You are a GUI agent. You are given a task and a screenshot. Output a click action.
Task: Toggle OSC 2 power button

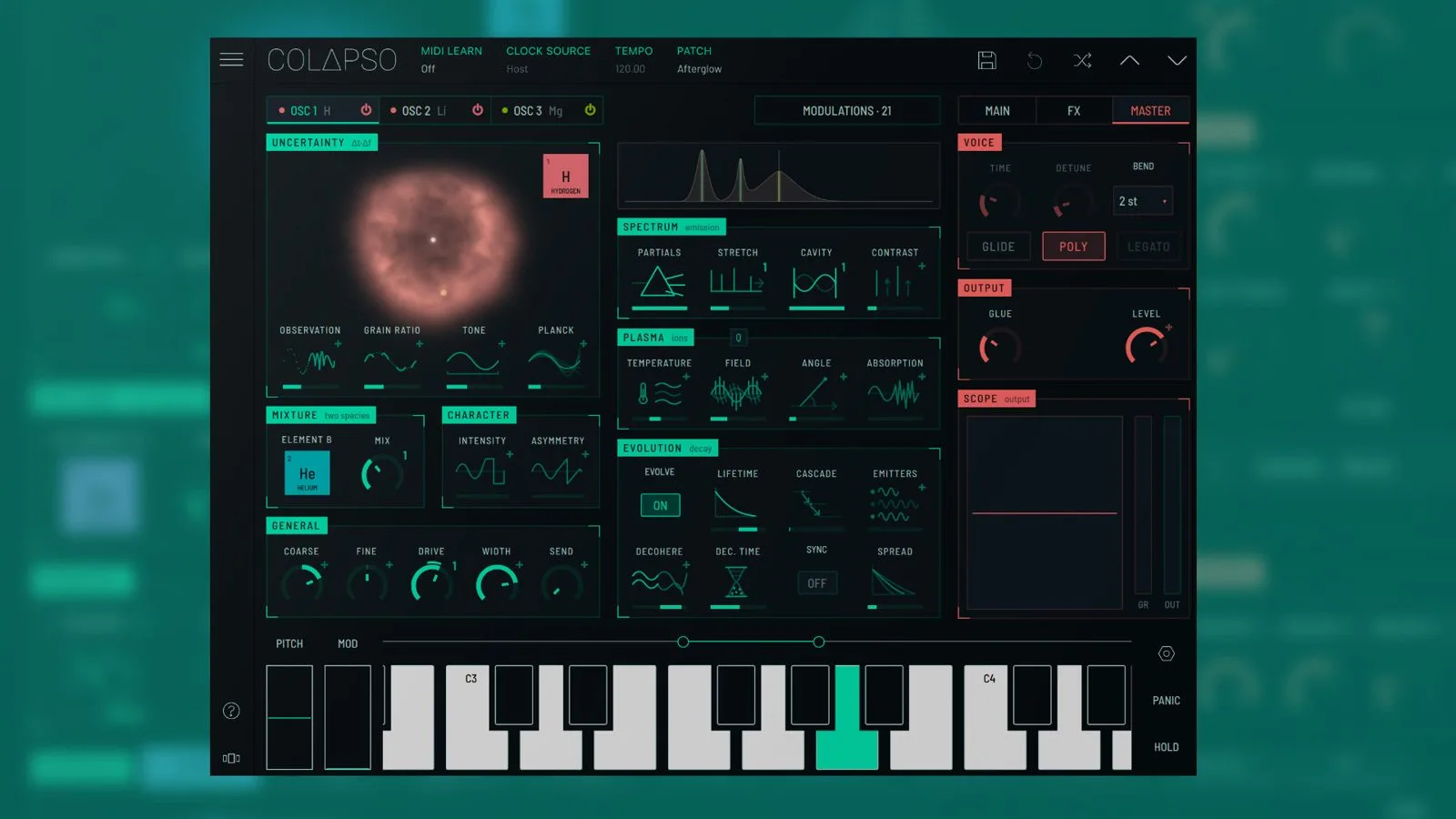coord(478,110)
